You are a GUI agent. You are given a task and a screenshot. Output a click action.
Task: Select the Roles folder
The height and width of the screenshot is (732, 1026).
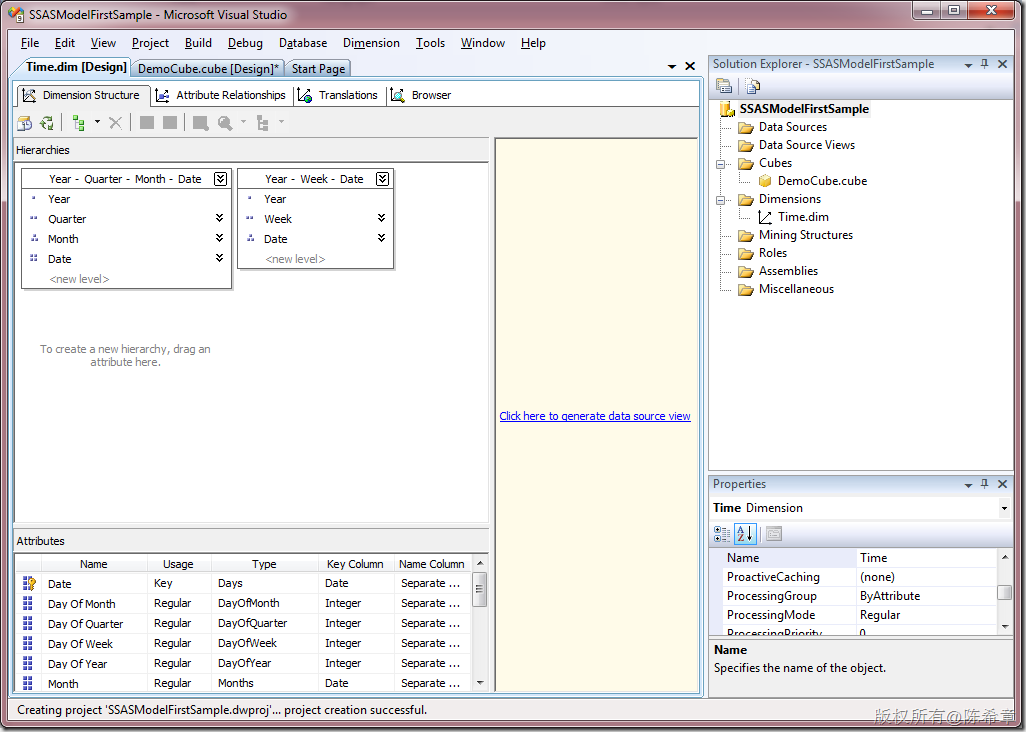click(x=772, y=253)
